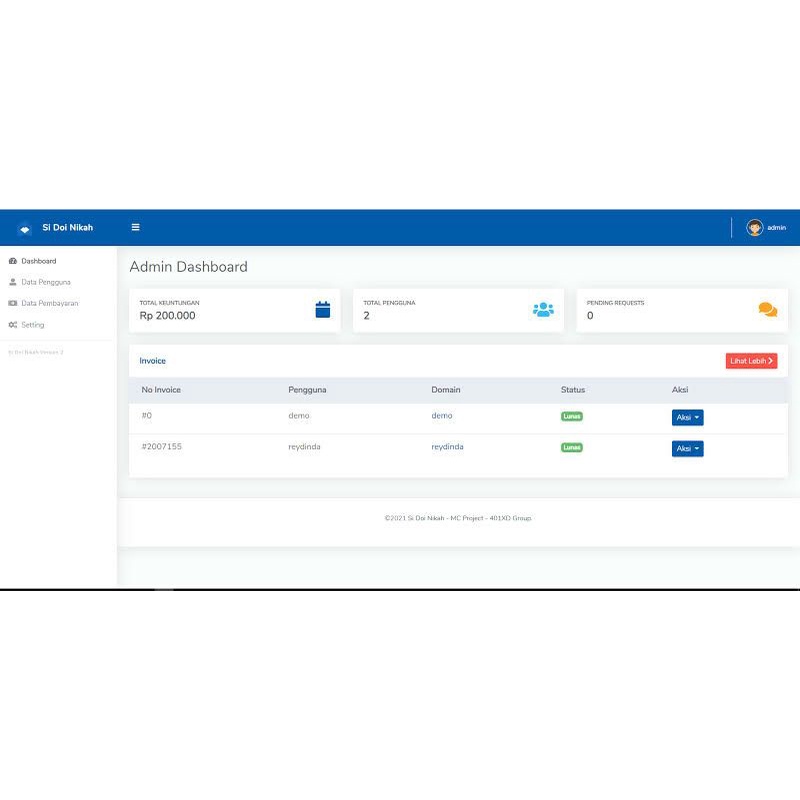Click the Rp 200.000 profit value

167,315
